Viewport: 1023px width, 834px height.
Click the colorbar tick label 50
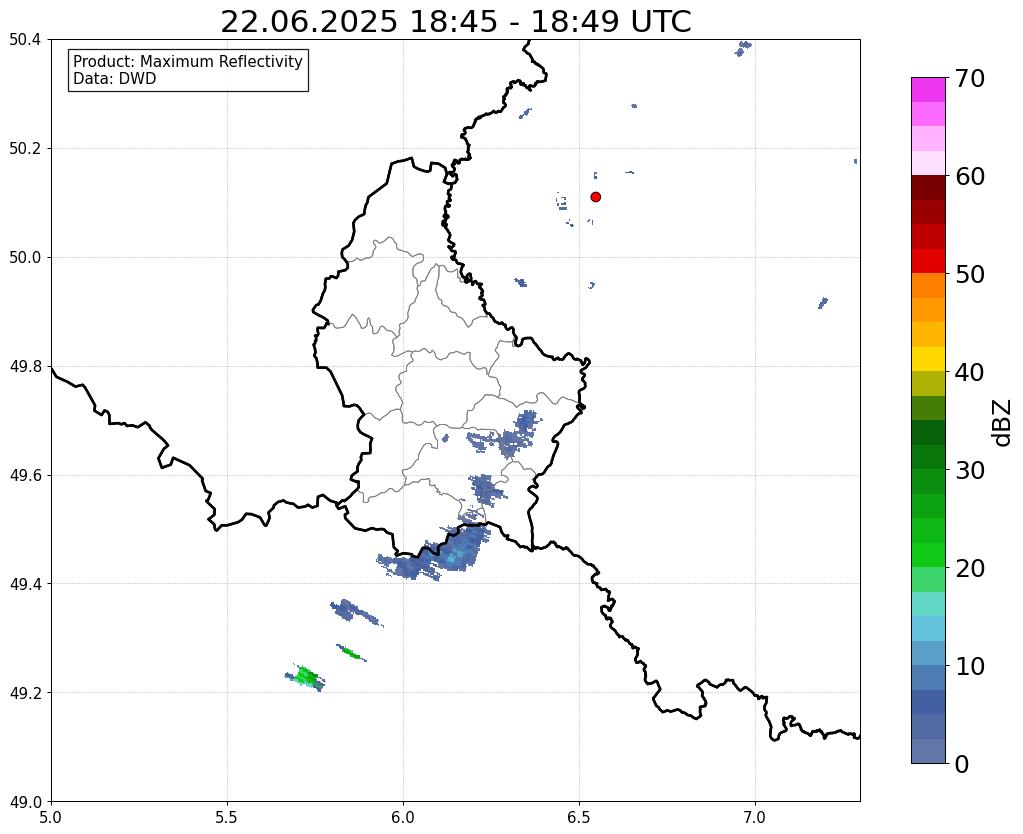[970, 274]
